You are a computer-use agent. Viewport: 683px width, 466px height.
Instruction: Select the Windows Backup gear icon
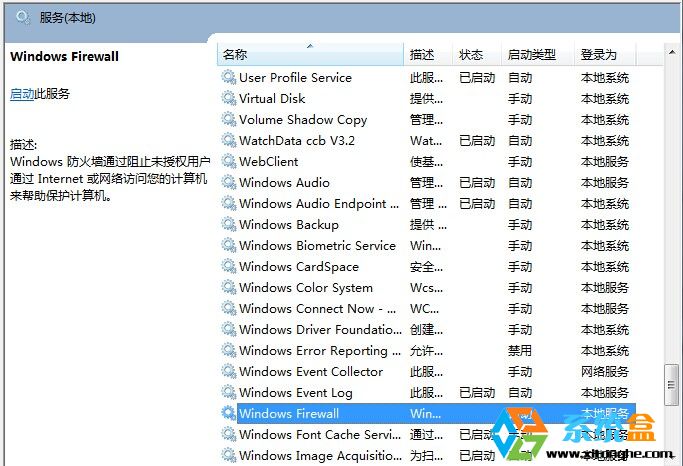(228, 225)
